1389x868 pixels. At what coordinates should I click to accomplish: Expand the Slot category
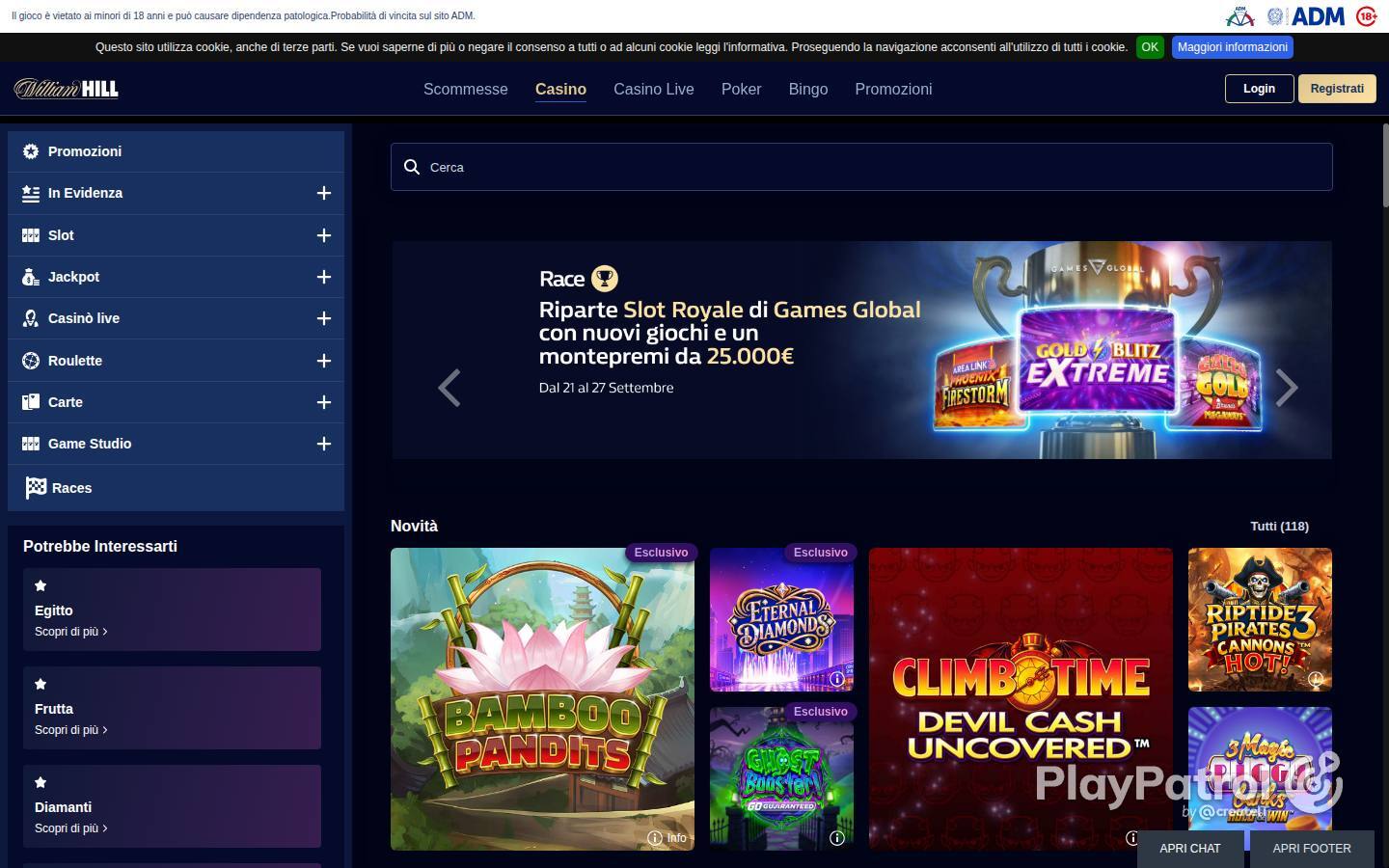(324, 235)
